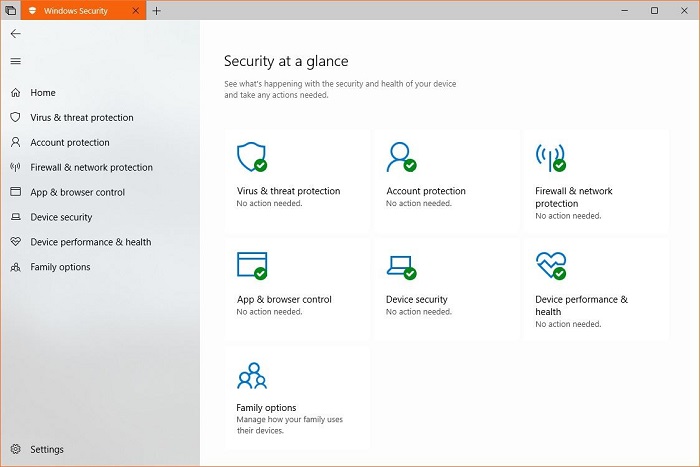Click the 'Security at a glance' heading
This screenshot has height=467, width=700.
[286, 61]
